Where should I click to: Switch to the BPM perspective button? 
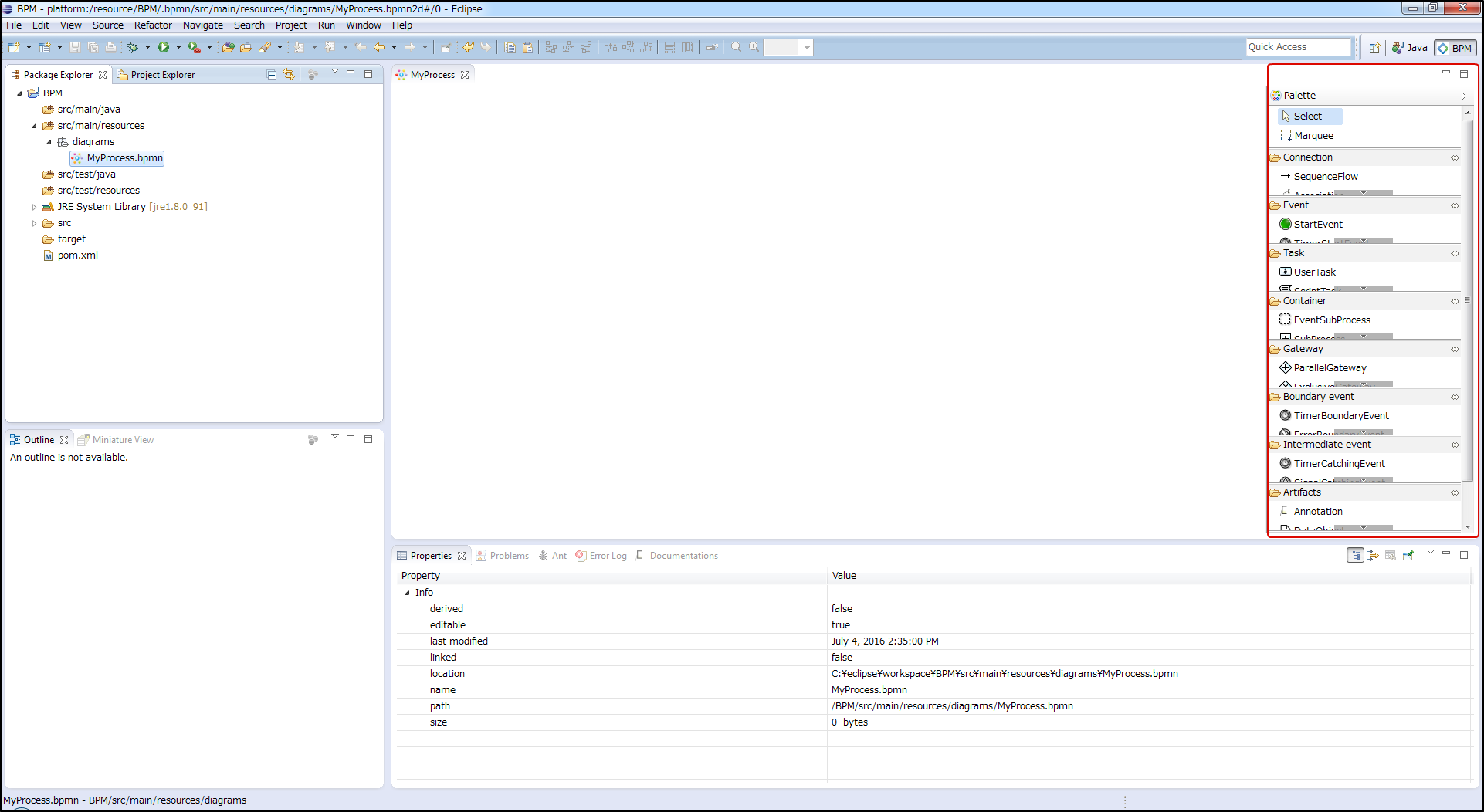pos(1455,48)
